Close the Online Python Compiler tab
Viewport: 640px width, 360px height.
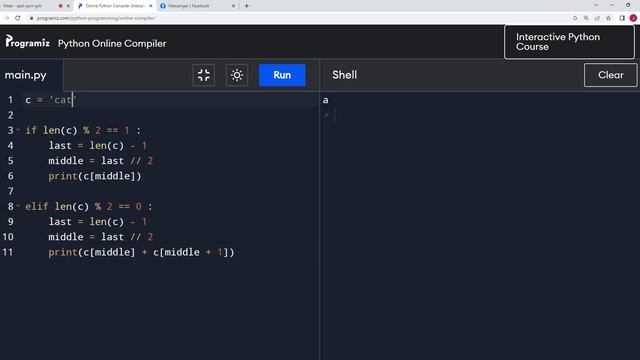[151, 6]
